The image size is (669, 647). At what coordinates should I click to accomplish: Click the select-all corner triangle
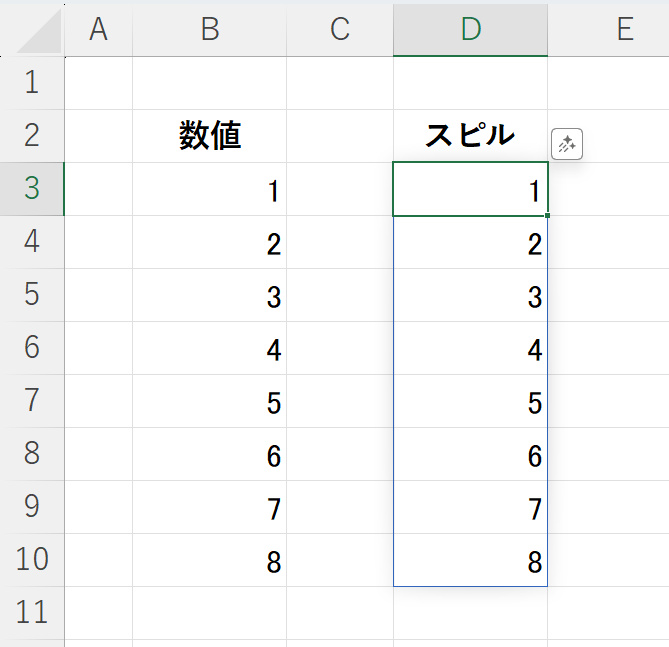40,32
